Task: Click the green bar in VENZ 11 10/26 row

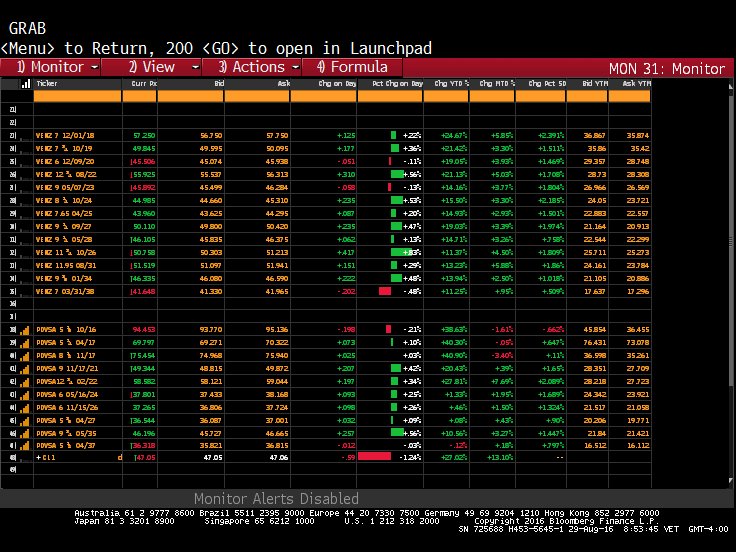Action: pyautogui.click(x=401, y=253)
